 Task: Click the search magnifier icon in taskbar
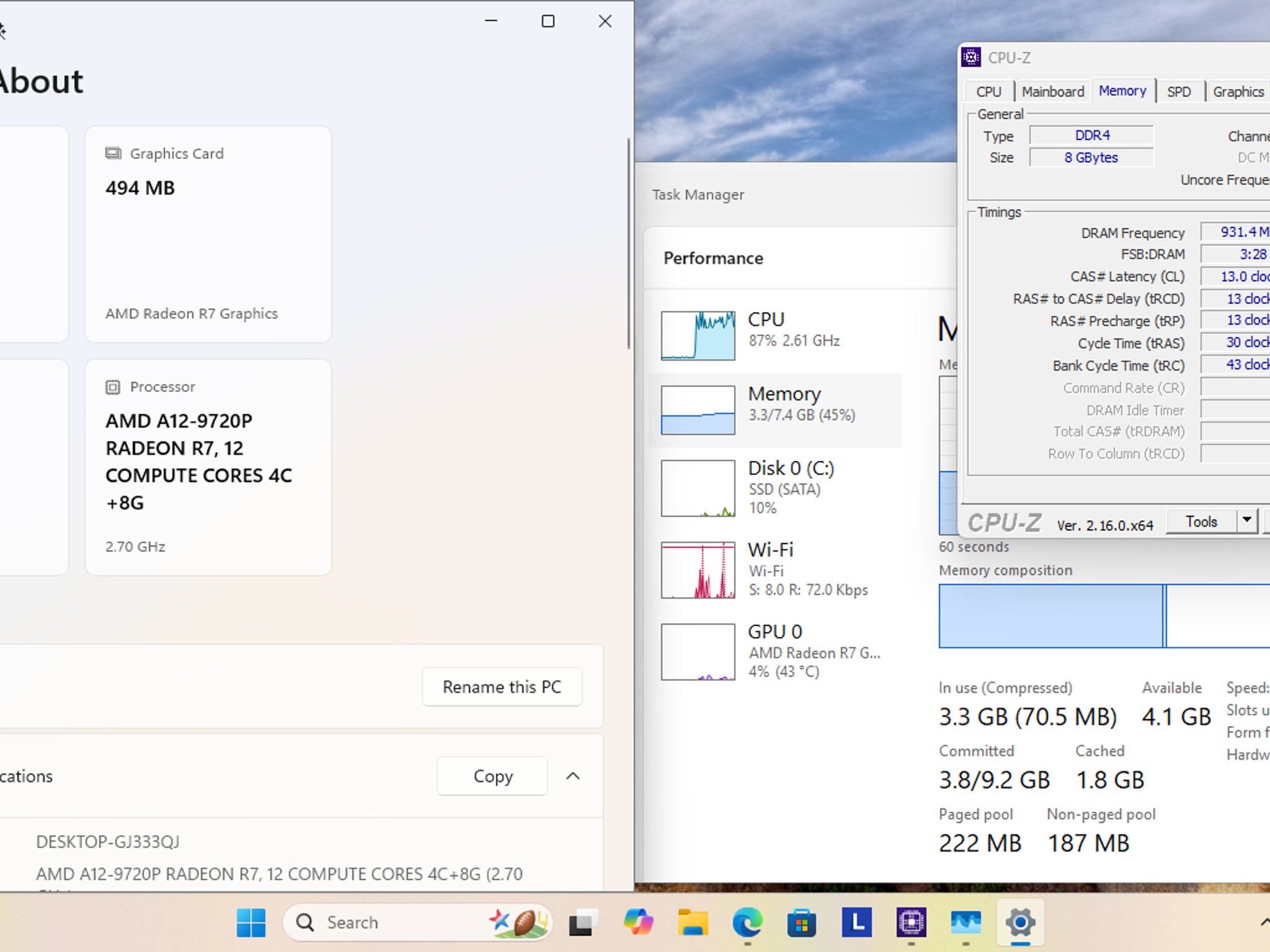[304, 923]
